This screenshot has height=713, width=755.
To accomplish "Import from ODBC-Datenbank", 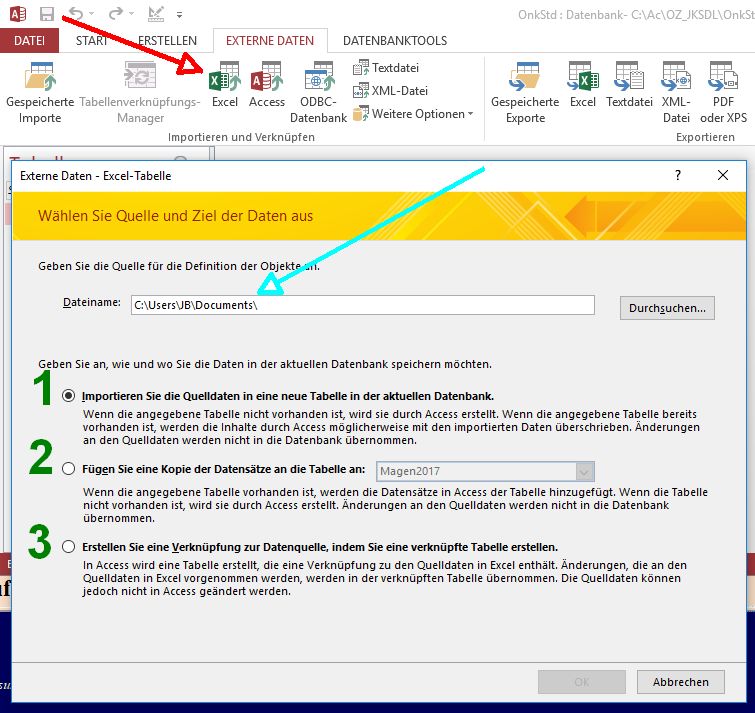I will (x=318, y=92).
